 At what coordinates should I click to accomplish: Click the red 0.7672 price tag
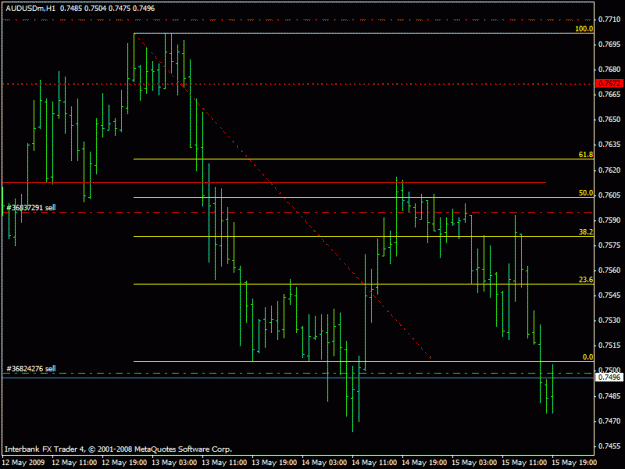click(x=609, y=83)
